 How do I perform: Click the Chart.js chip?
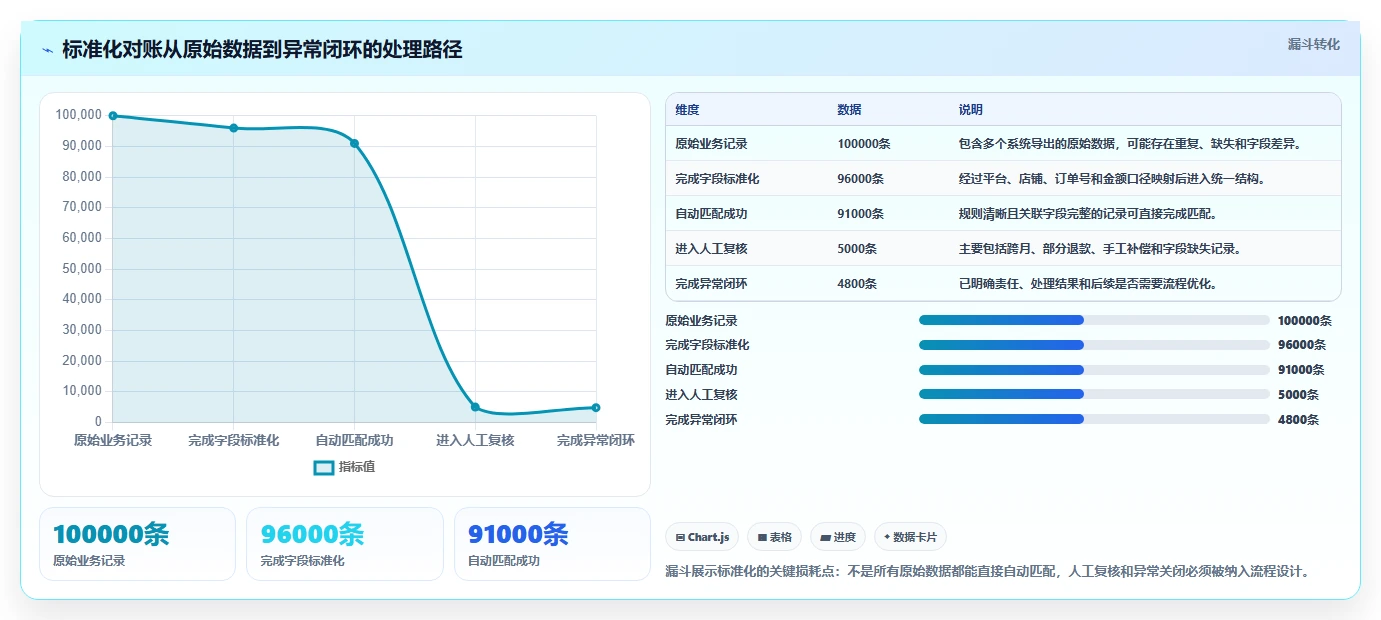coord(702,537)
